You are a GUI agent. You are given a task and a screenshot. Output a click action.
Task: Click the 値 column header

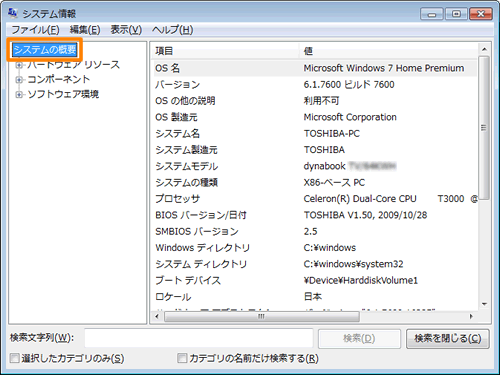tap(389, 51)
